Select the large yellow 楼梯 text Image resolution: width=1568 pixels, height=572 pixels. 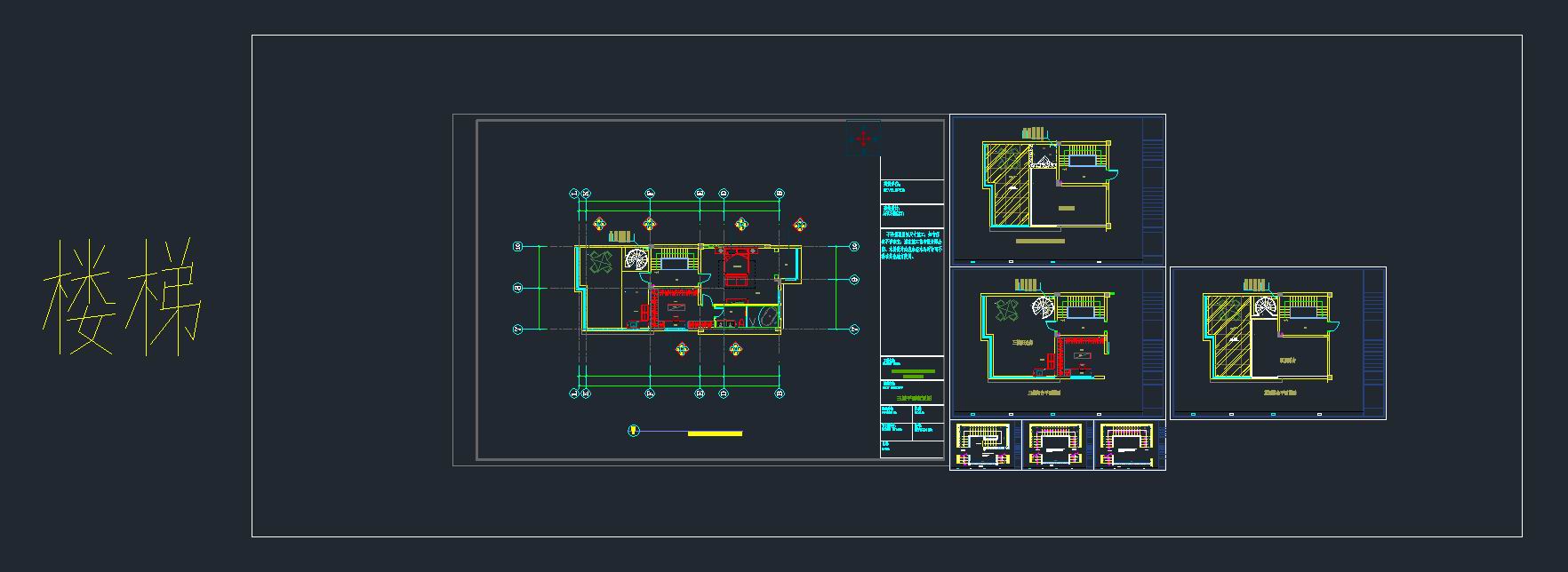coord(123,298)
